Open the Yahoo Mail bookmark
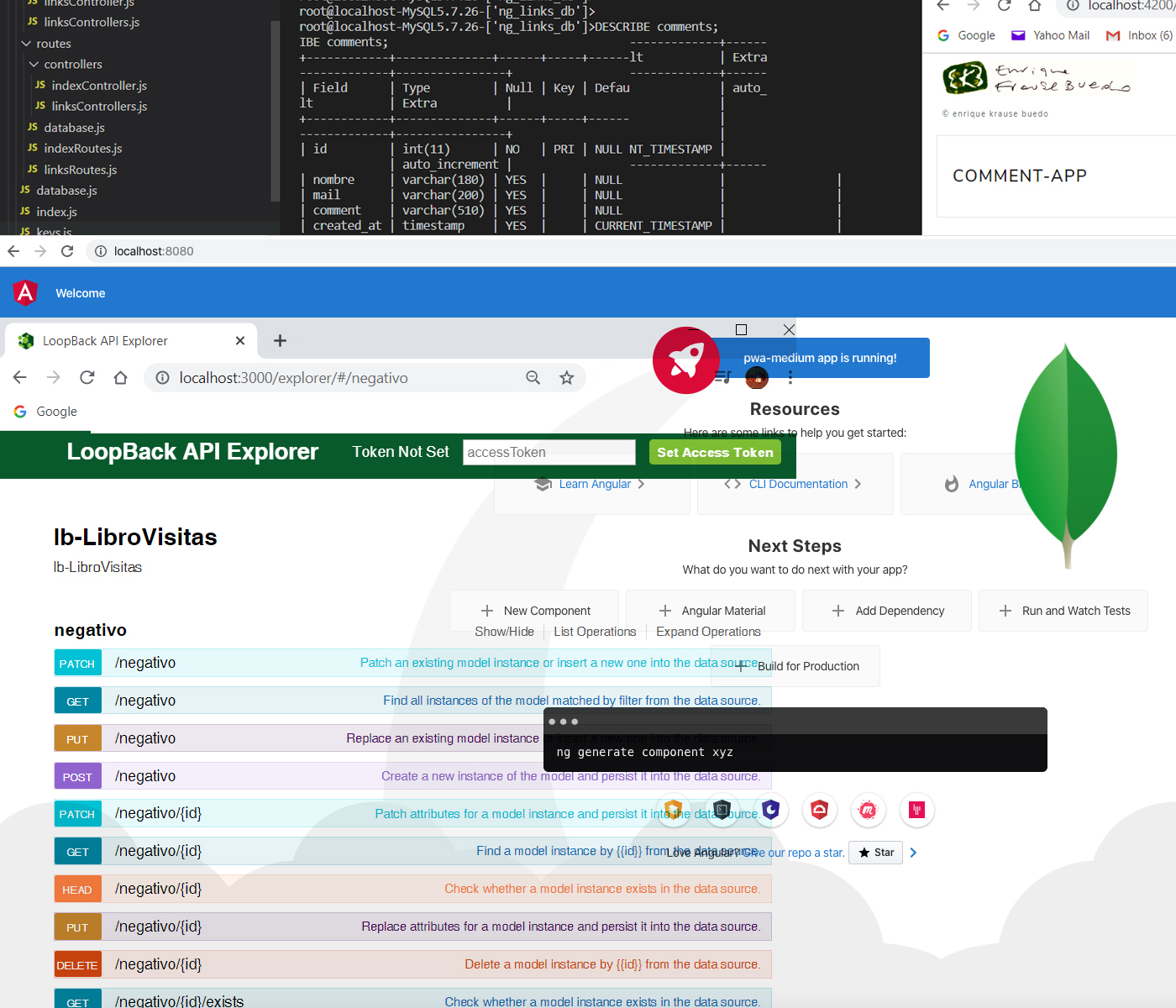The width and height of the screenshot is (1176, 1008). click(1050, 35)
